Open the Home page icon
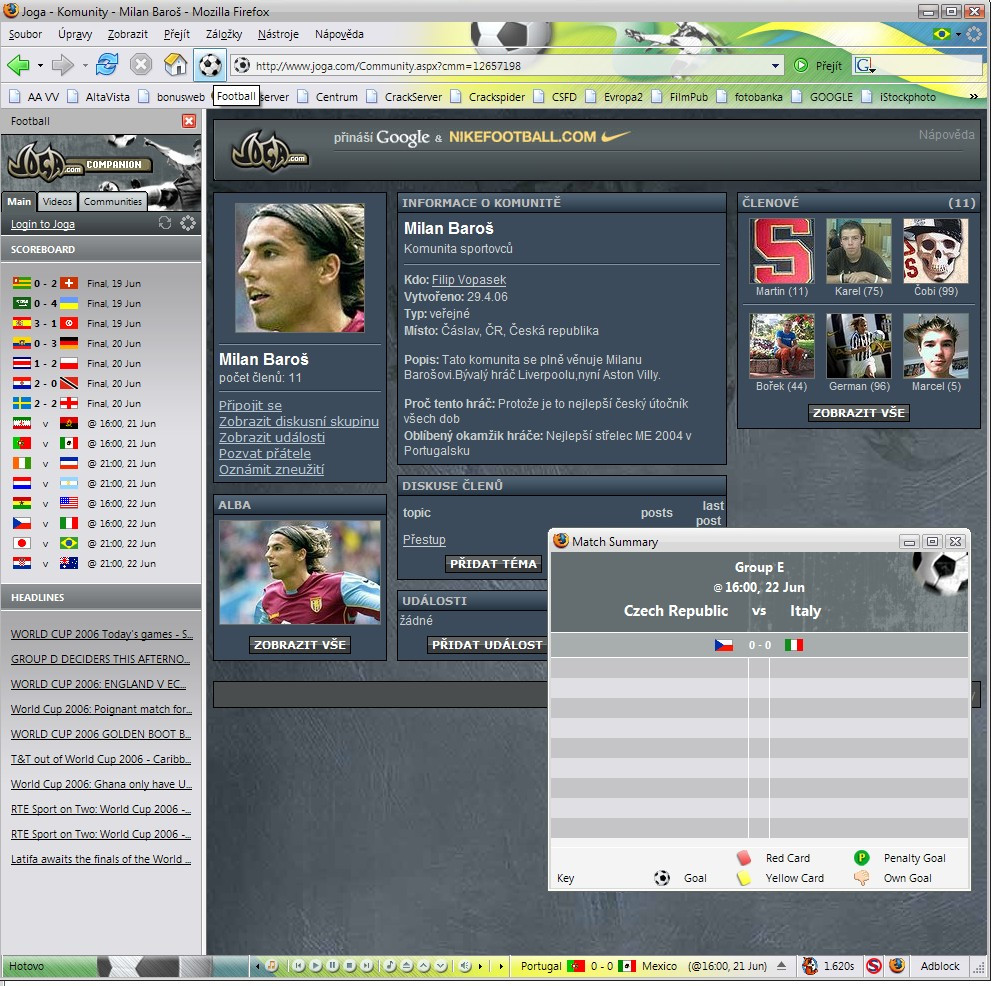The image size is (993, 986). pos(175,65)
